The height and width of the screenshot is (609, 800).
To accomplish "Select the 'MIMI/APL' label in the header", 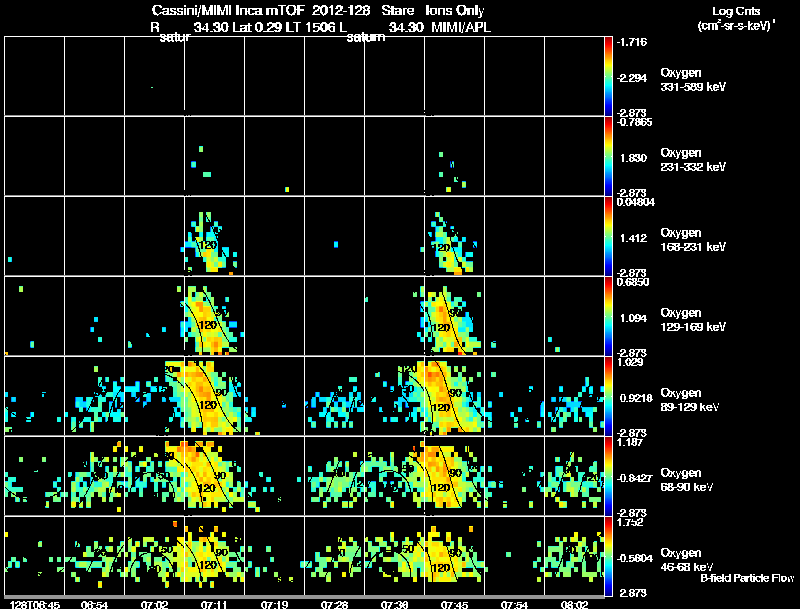I will [x=461, y=27].
